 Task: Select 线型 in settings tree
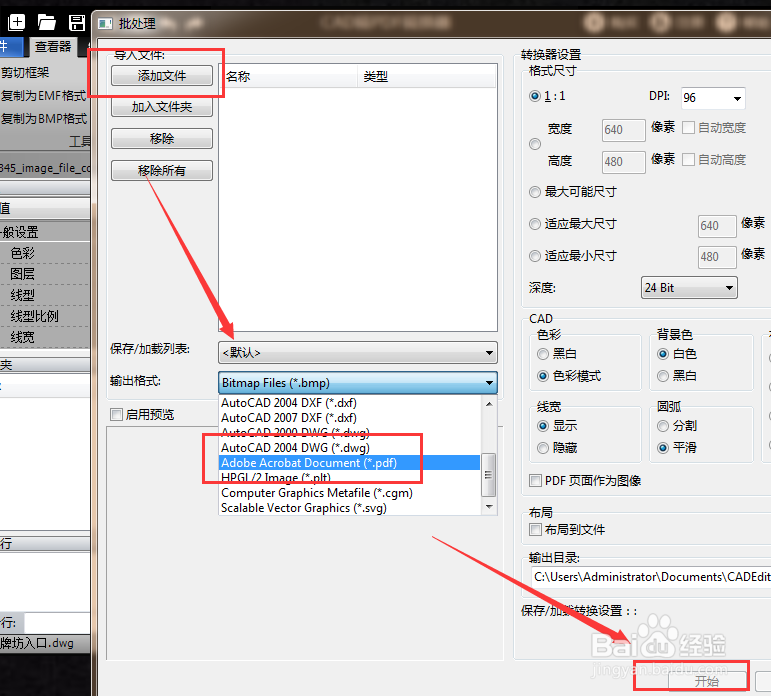[23, 295]
